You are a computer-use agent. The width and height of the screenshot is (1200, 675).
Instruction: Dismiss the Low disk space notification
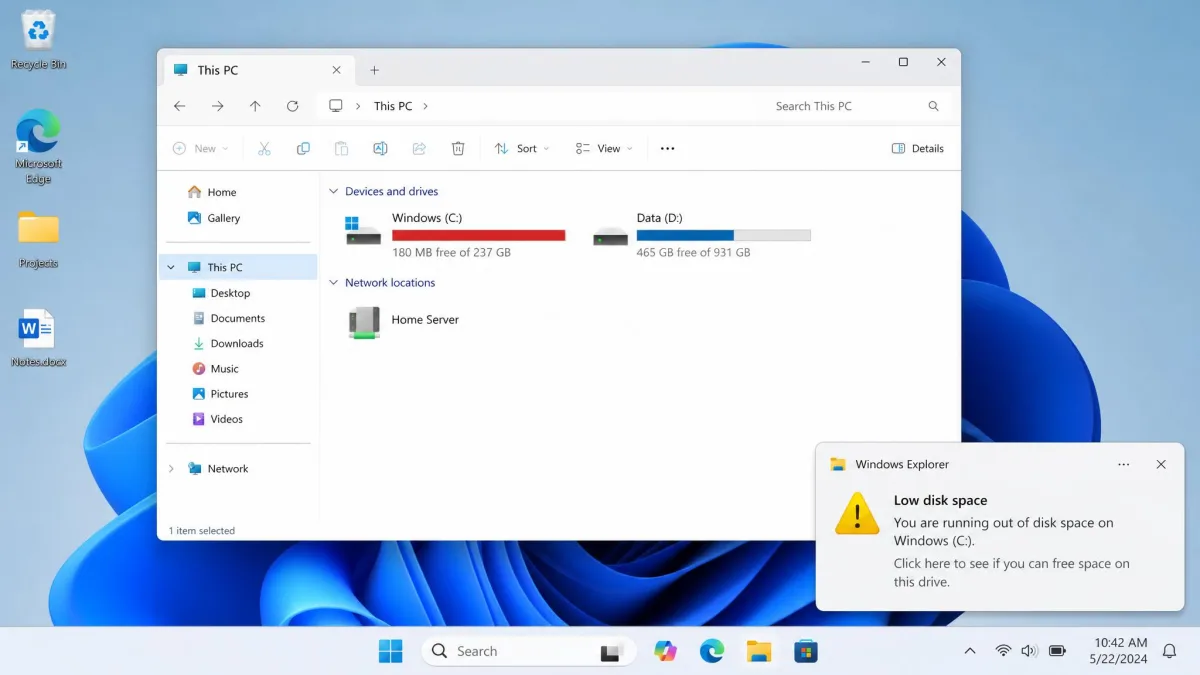pyautogui.click(x=1161, y=464)
